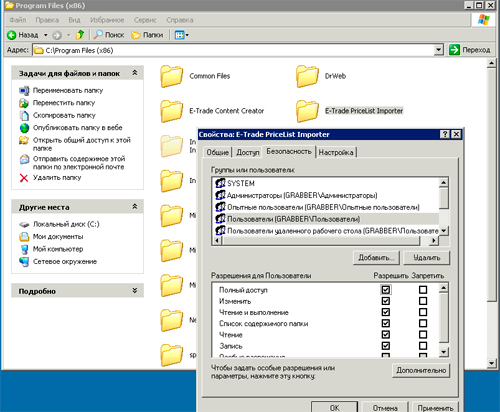Click Переименовать папку task icon

click(x=24, y=90)
